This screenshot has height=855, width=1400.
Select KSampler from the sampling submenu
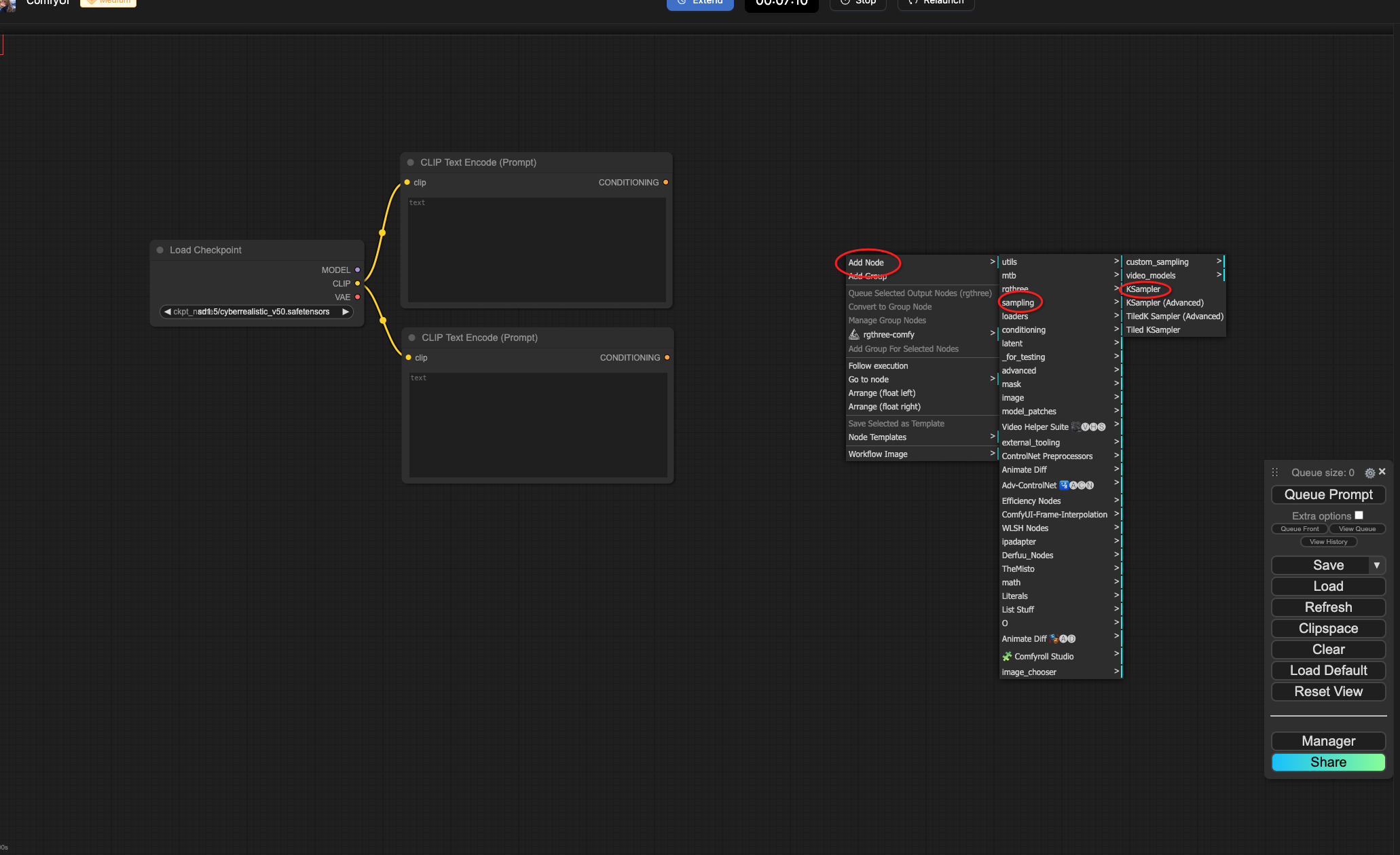(x=1143, y=289)
